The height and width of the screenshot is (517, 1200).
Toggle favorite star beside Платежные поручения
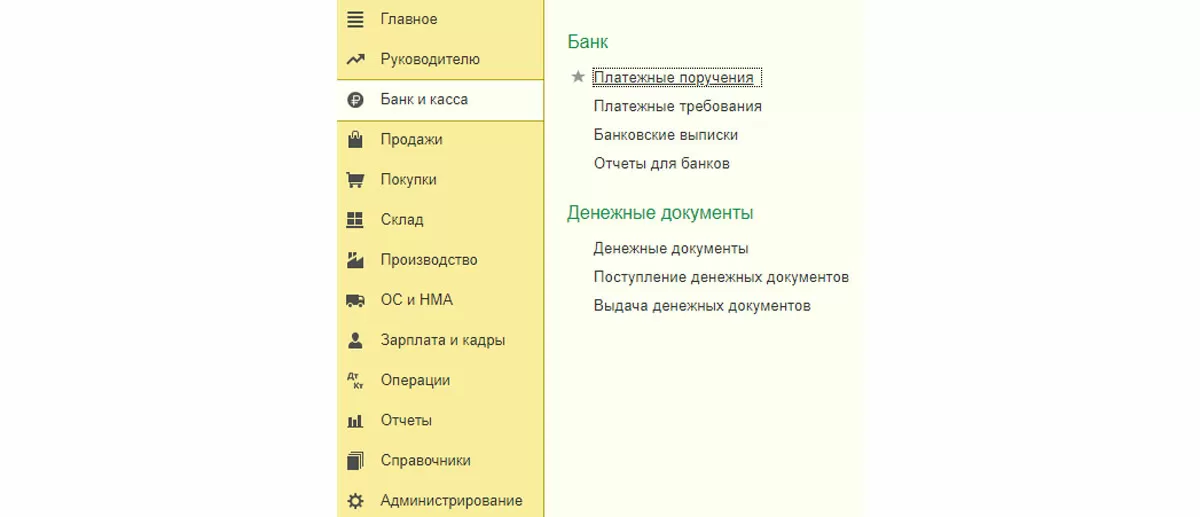577,77
